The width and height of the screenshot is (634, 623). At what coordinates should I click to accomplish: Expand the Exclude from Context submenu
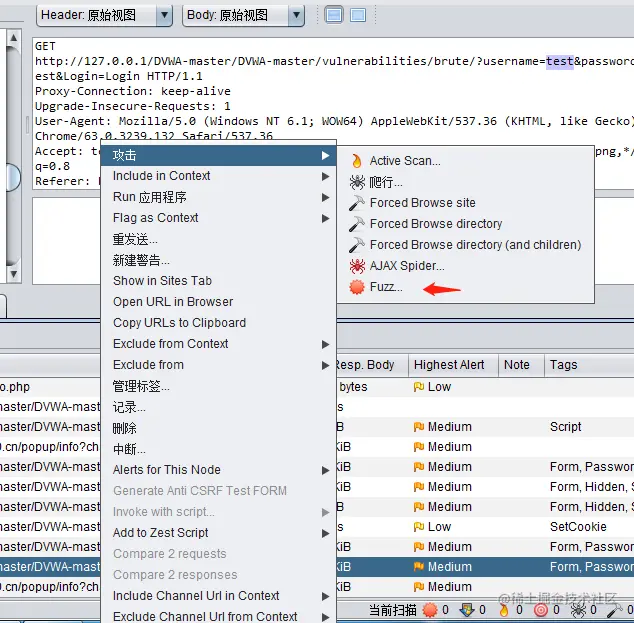coord(325,344)
